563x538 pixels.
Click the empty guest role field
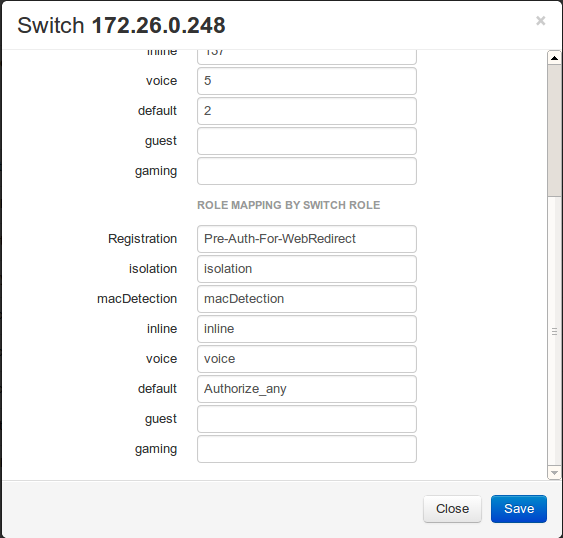point(307,419)
